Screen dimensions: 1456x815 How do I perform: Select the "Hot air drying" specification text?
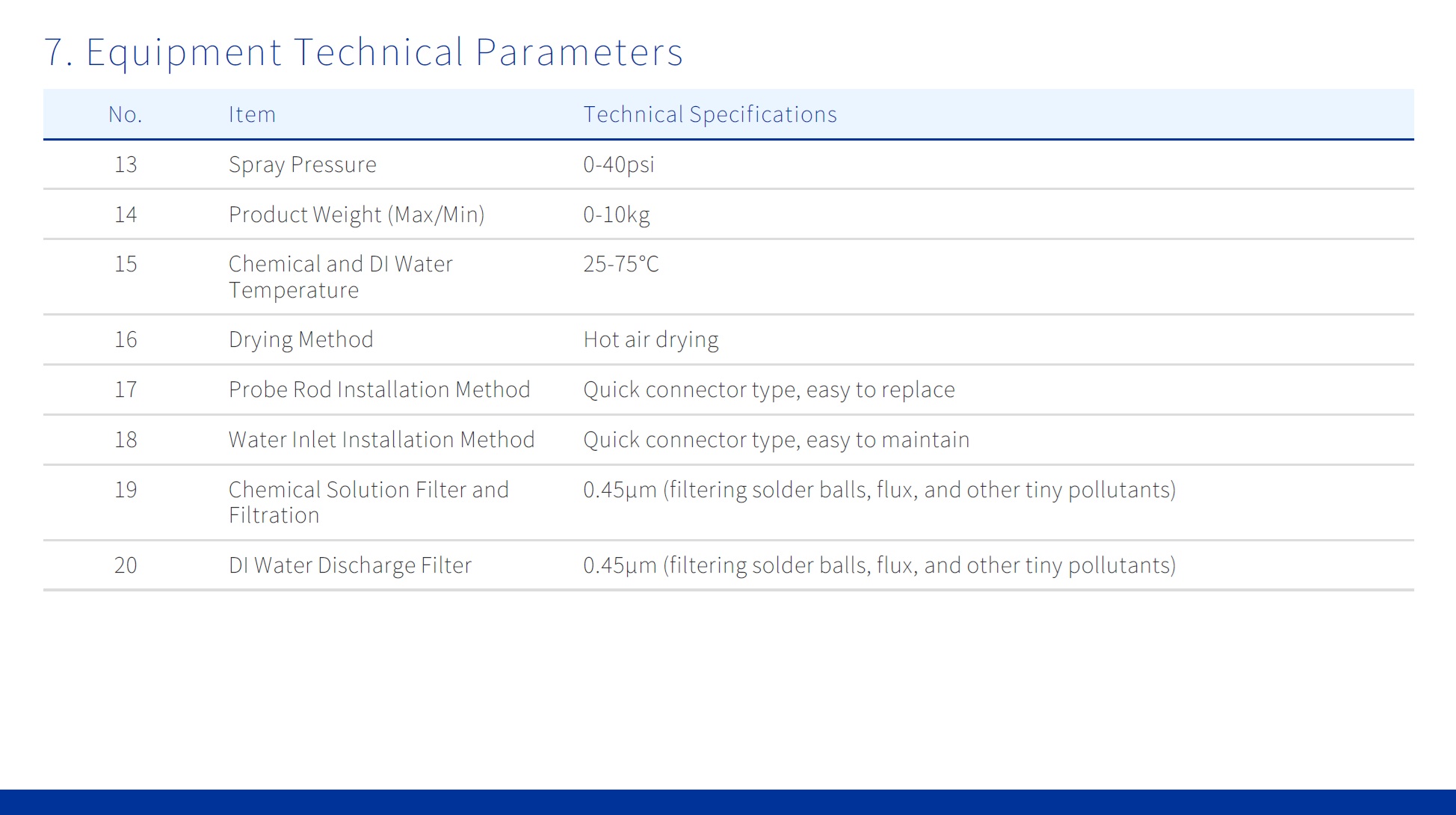pyautogui.click(x=650, y=339)
